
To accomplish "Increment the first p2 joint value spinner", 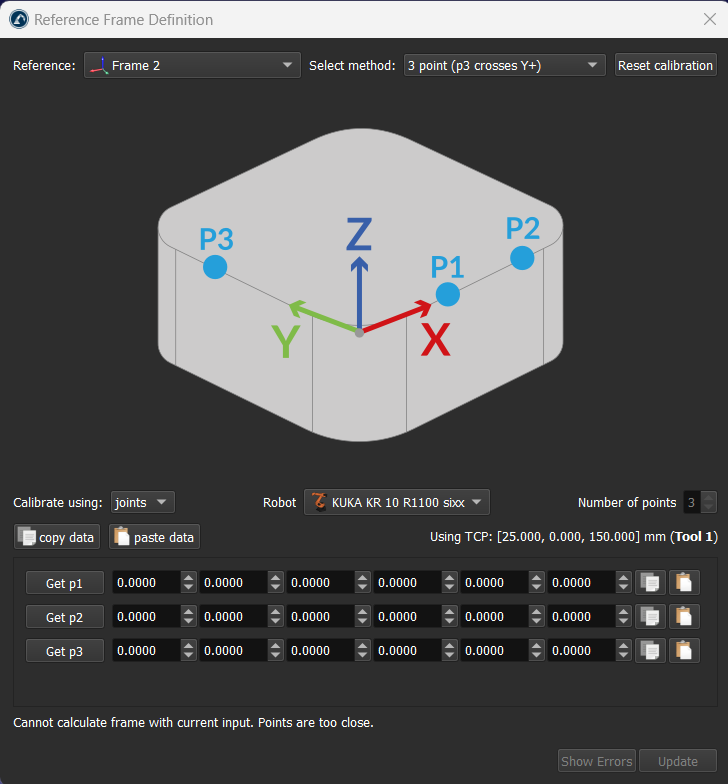I will point(188,612).
